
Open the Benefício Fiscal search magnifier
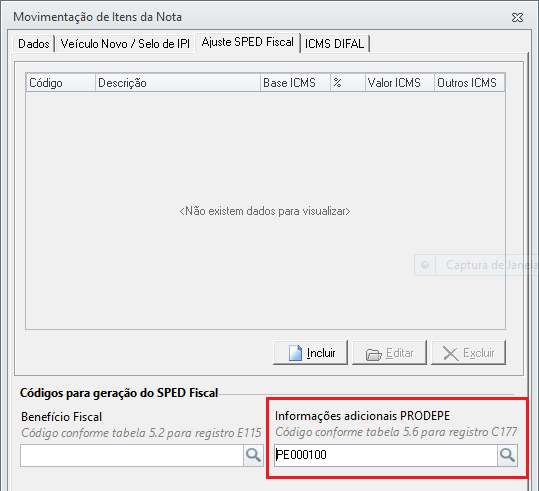pos(253,455)
